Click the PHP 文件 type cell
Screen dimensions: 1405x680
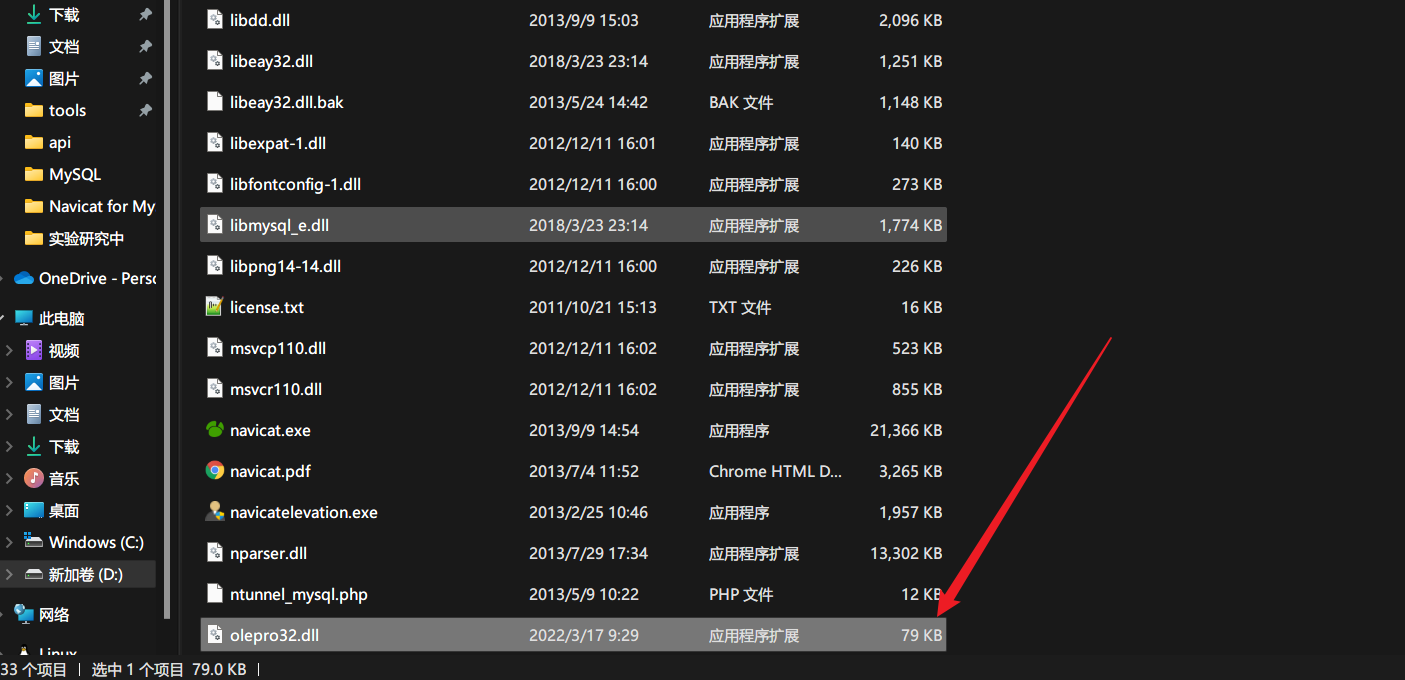741,594
